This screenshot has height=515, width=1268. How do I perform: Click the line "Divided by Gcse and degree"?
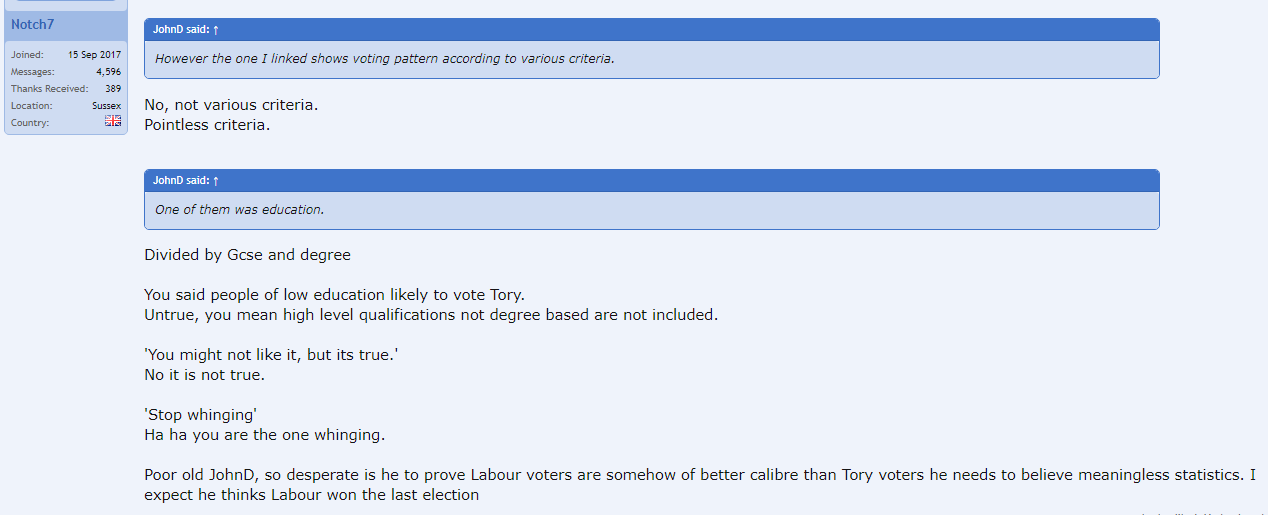pyautogui.click(x=247, y=255)
